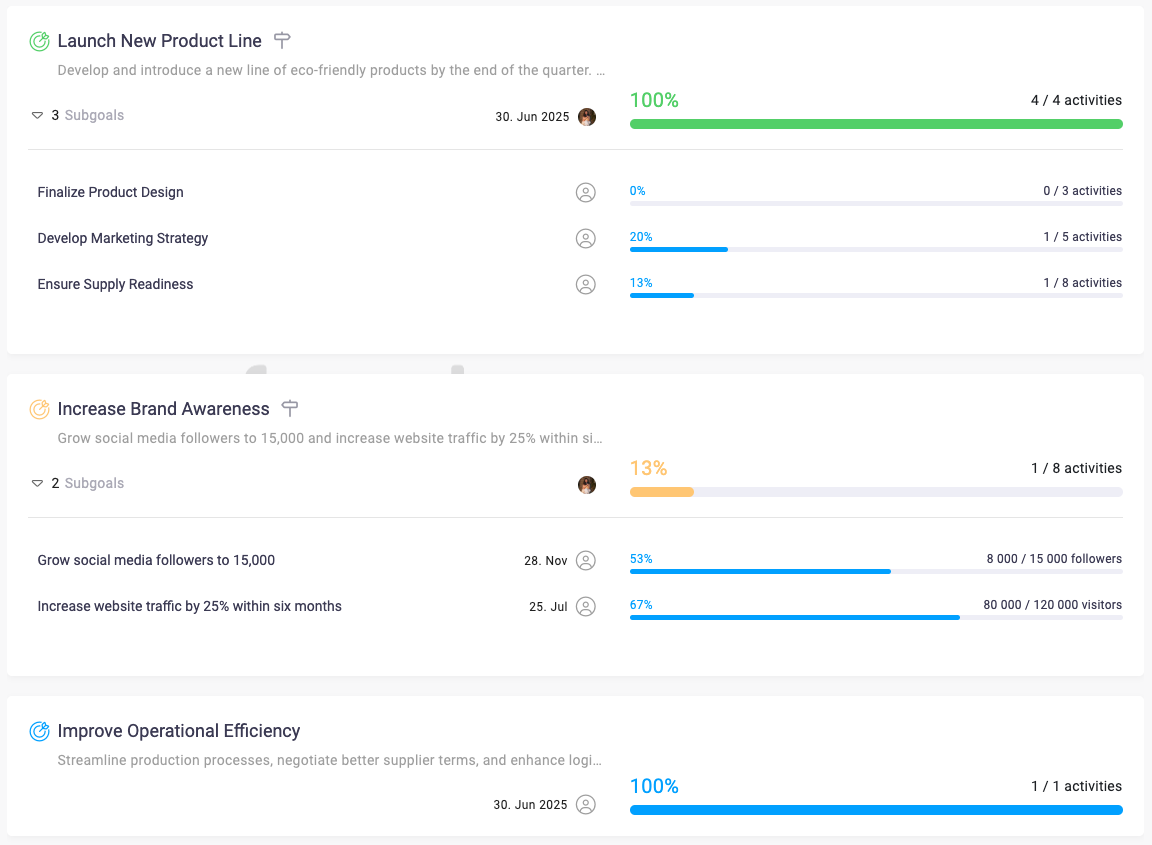Open owner avatar on Launch New Product Line
The height and width of the screenshot is (845, 1152).
pyautogui.click(x=587, y=117)
